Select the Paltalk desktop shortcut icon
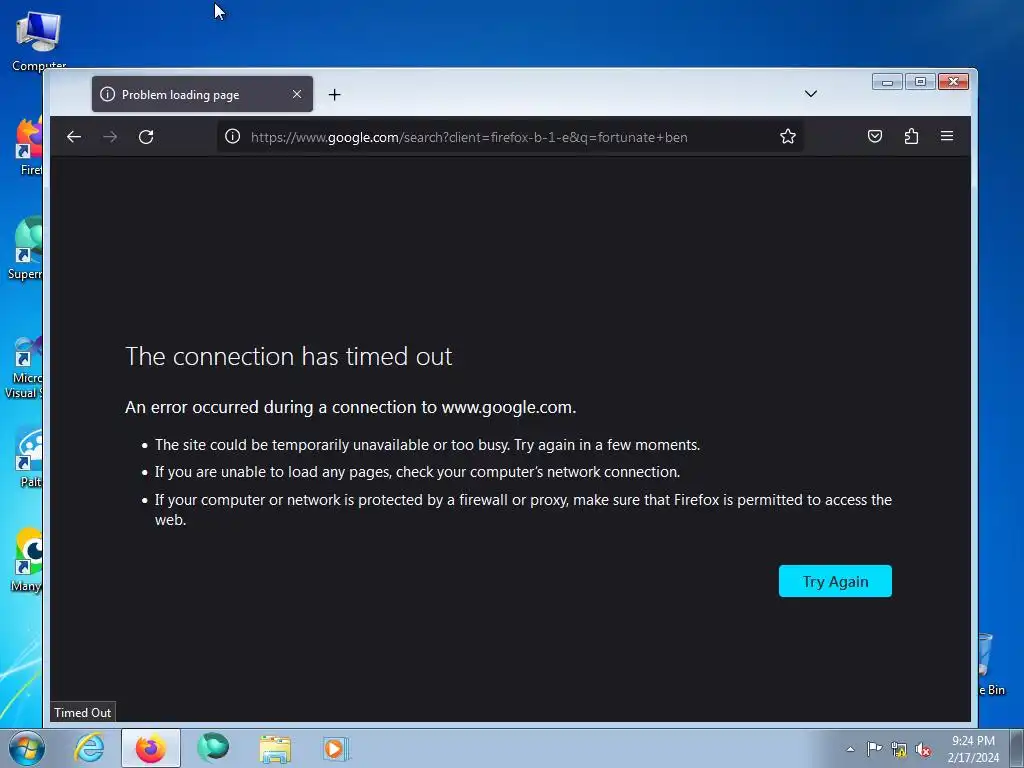Viewport: 1024px width, 768px height. click(30, 458)
